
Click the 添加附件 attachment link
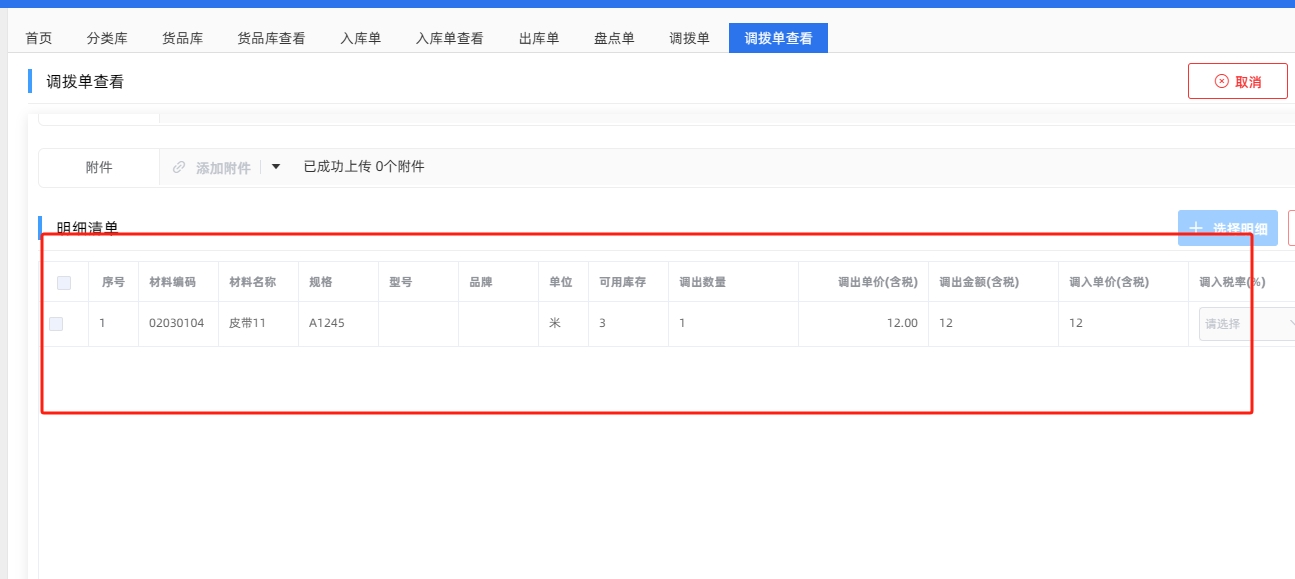tap(223, 168)
